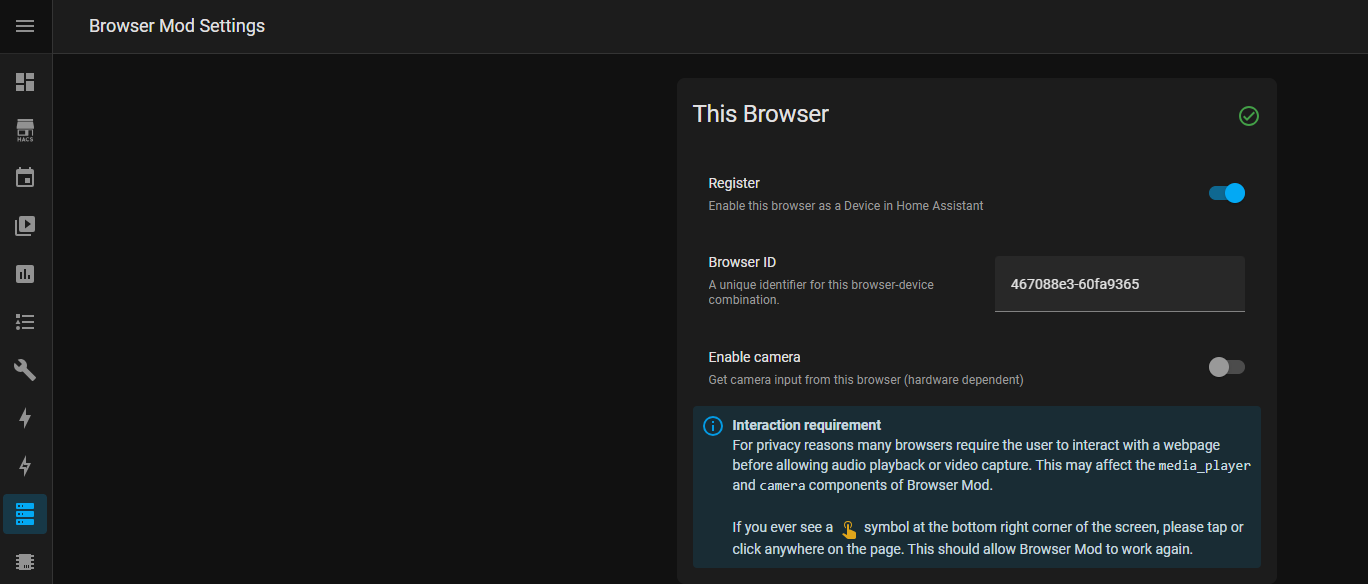1368x584 pixels.
Task: Click the "media_player" code text
Action: click(1205, 465)
